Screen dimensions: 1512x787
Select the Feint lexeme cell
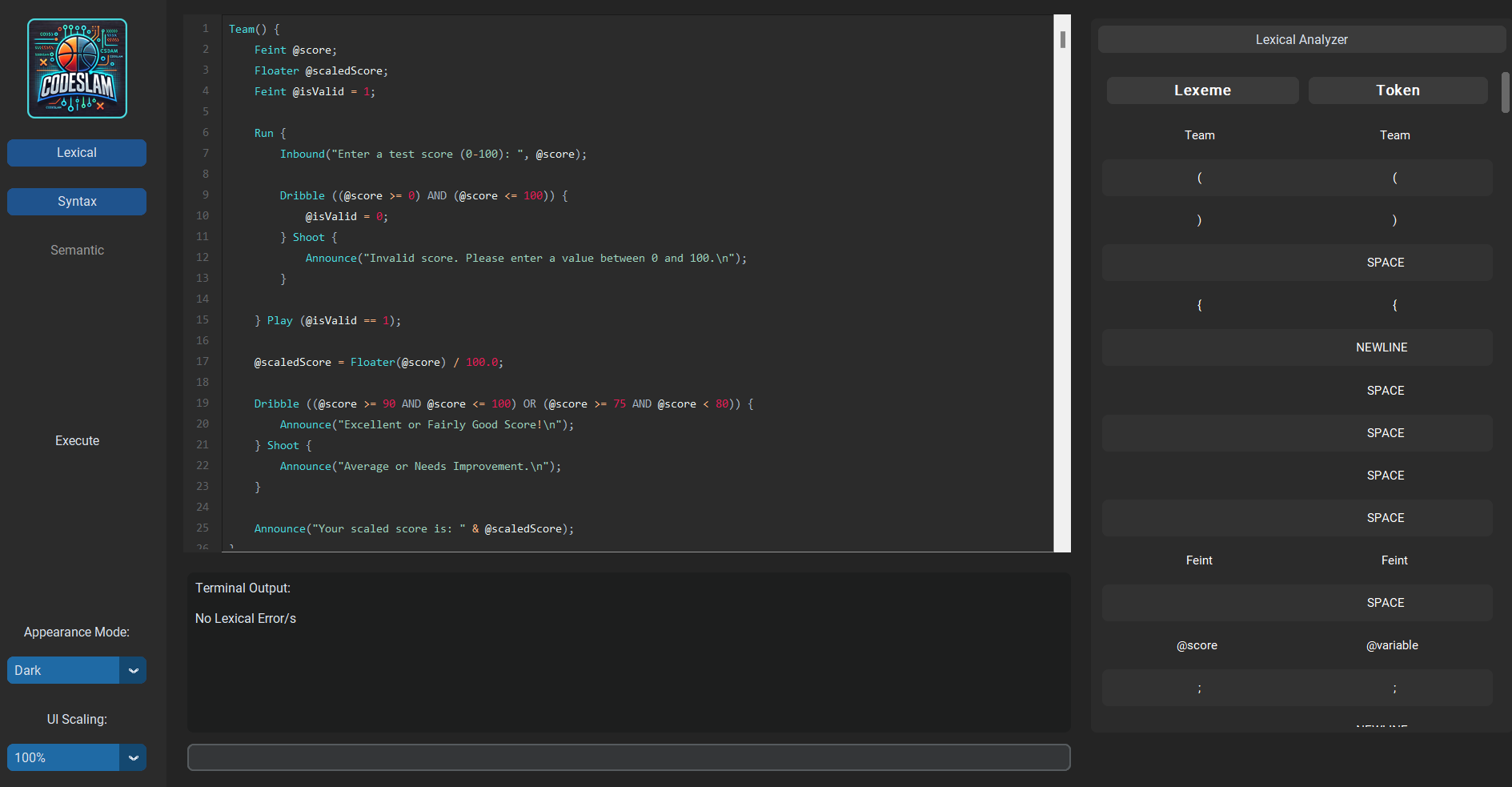[1199, 560]
